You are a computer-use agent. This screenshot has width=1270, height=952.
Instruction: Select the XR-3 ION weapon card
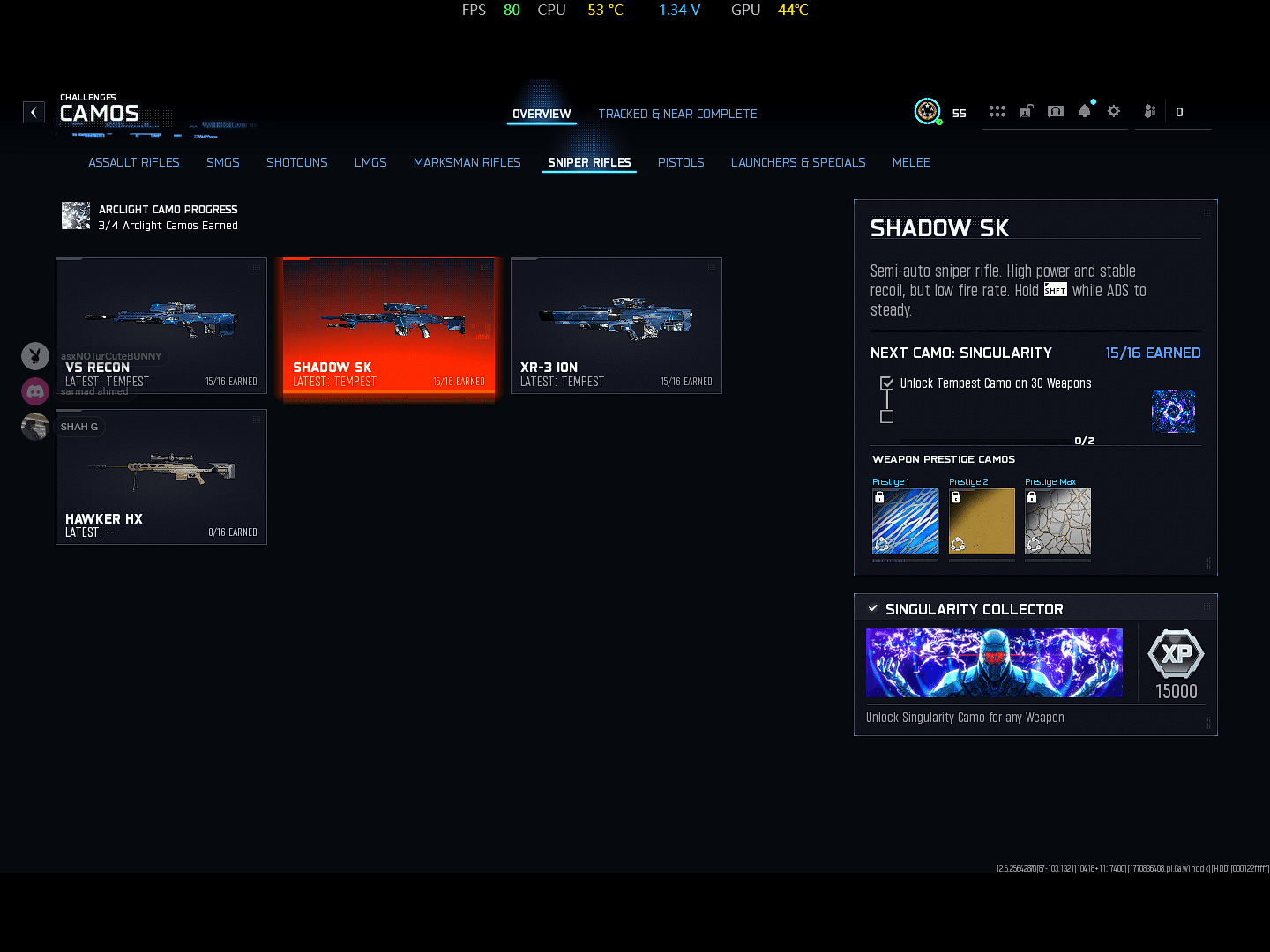pos(616,325)
